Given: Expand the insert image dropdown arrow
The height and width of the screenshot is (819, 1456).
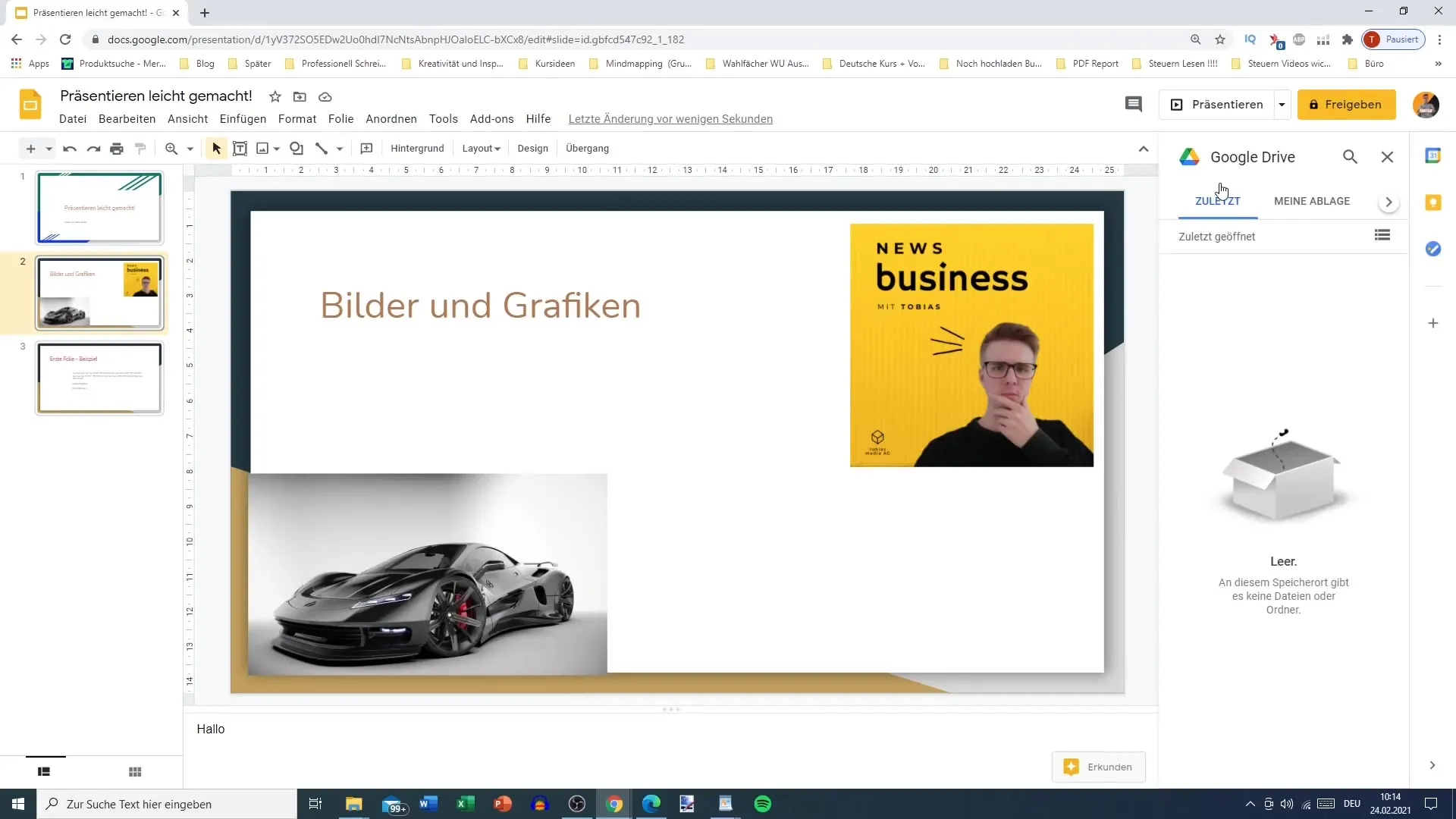Looking at the screenshot, I should point(277,149).
